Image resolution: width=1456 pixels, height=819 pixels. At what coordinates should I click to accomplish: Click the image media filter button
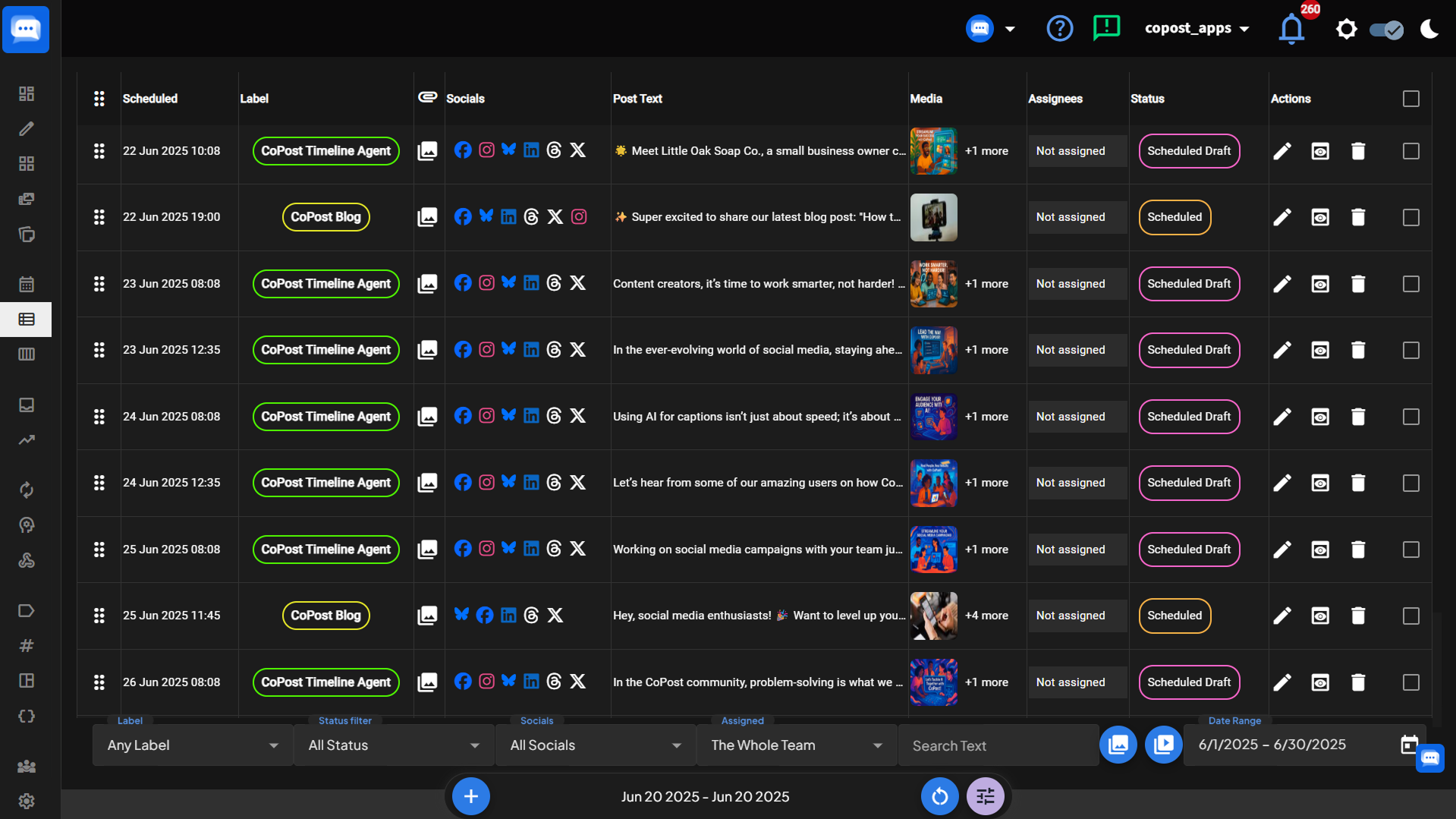click(x=1118, y=745)
